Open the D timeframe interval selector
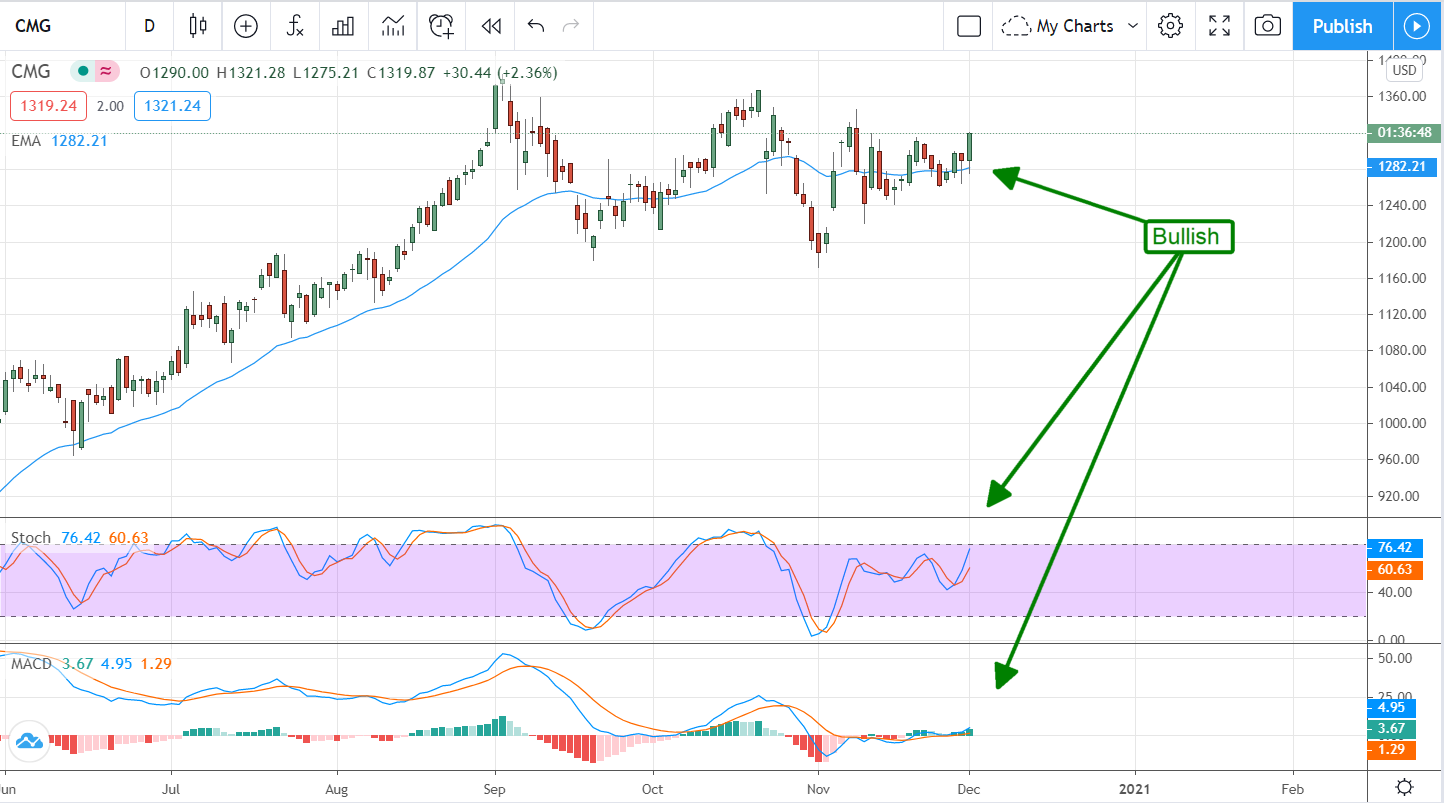 (149, 26)
